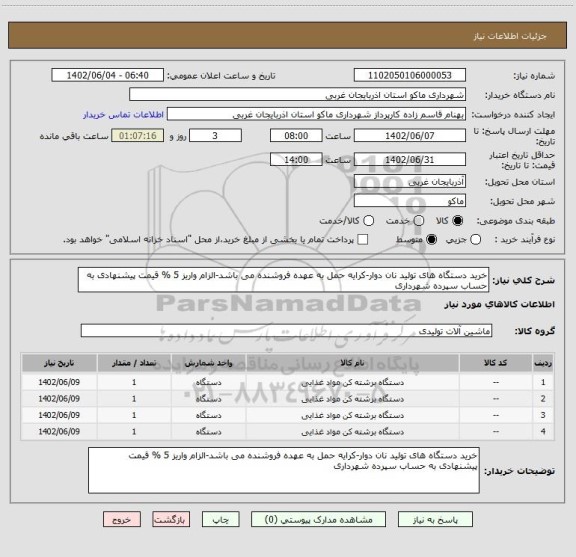Click row 3 quantity cell 1
Viewport: 576px width, 557px height.
tap(134, 415)
